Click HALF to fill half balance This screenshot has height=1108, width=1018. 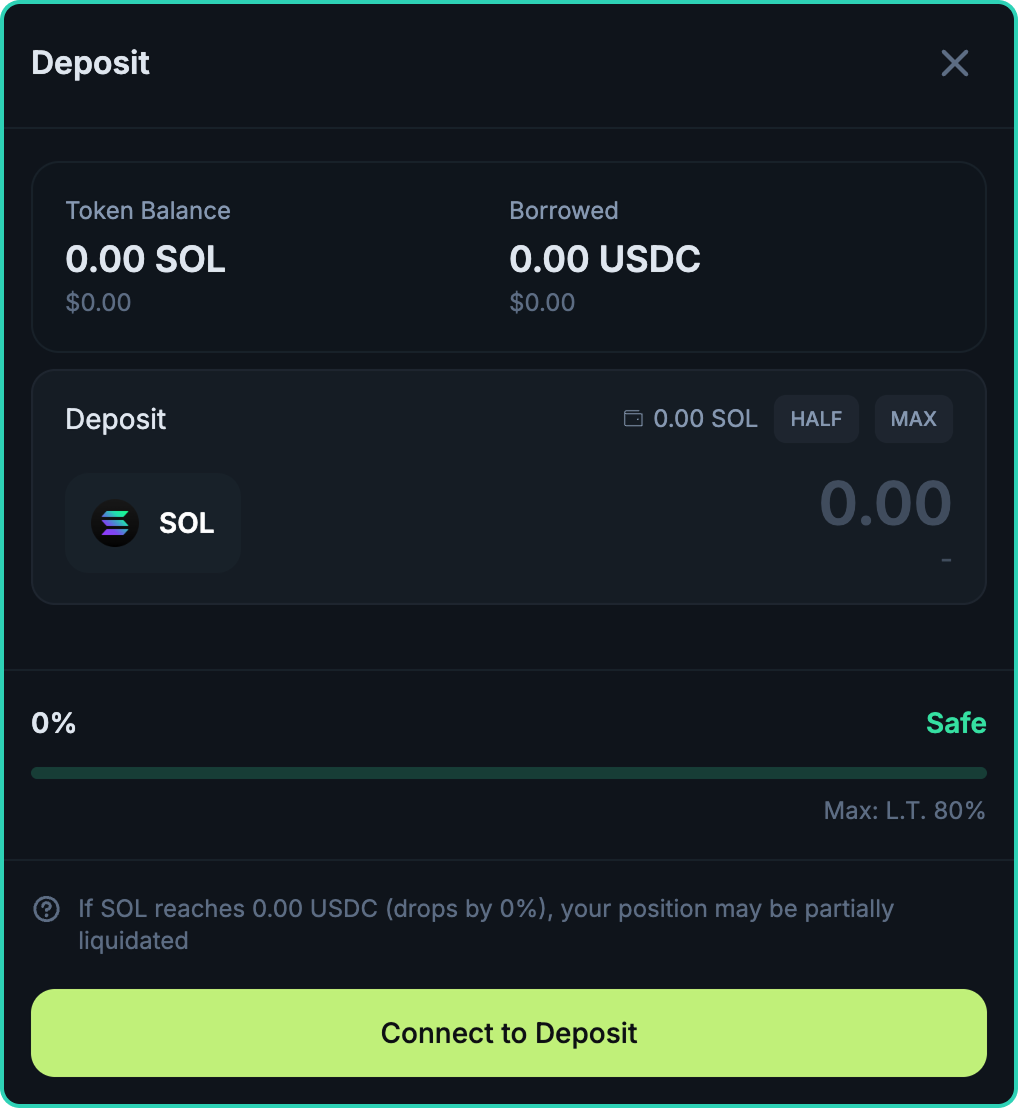[x=816, y=418]
